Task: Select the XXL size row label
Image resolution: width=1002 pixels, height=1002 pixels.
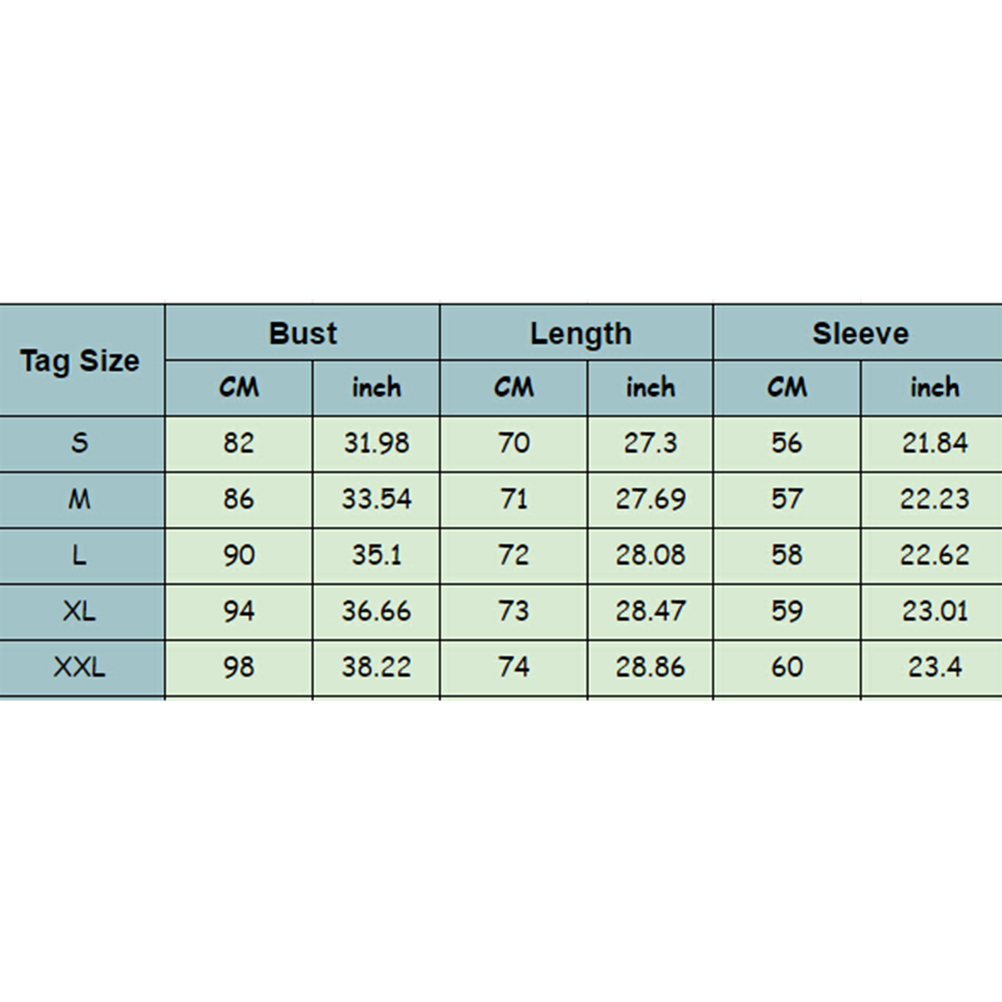Action: [80, 667]
